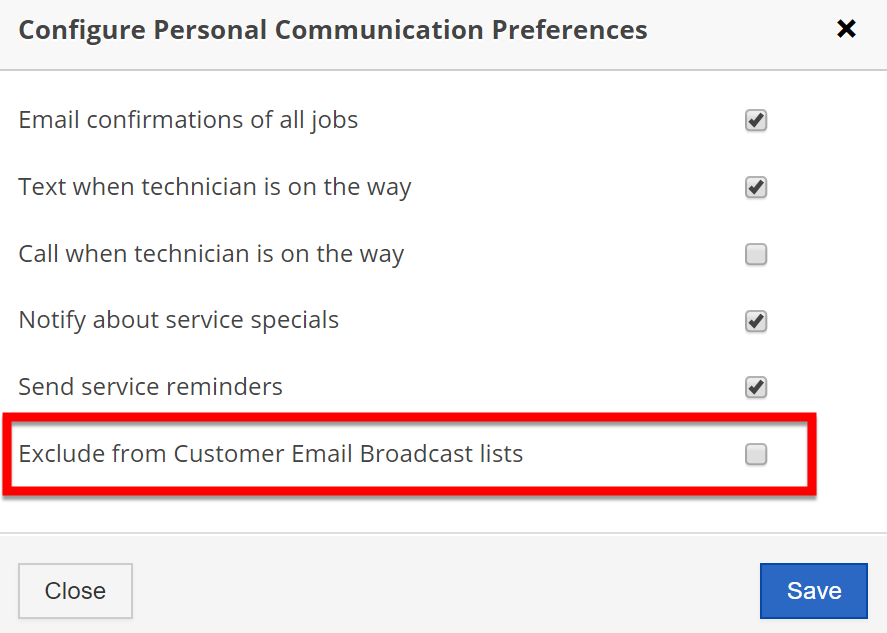Save the communication preferences

click(813, 591)
